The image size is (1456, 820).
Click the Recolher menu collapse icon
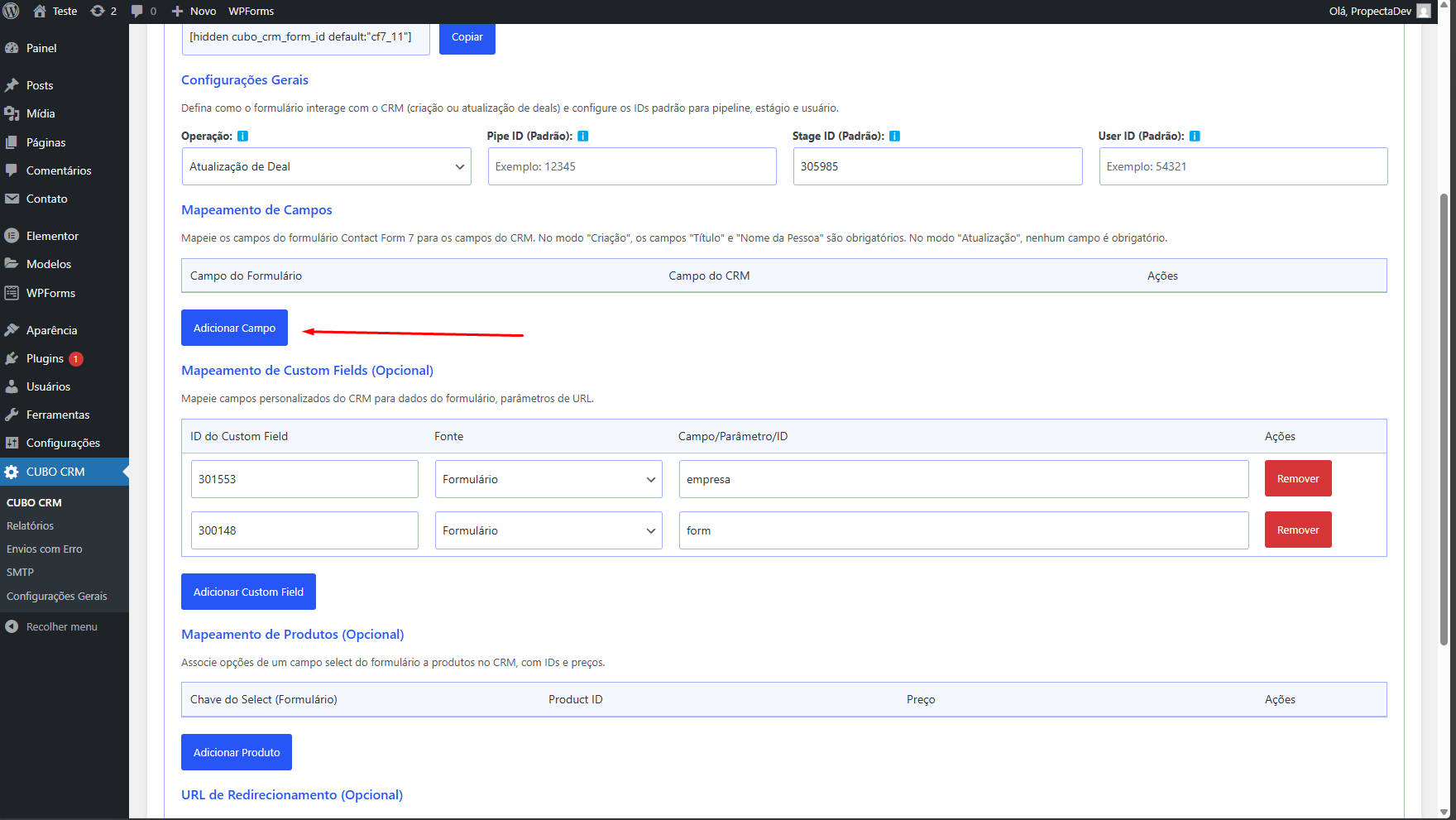(12, 626)
